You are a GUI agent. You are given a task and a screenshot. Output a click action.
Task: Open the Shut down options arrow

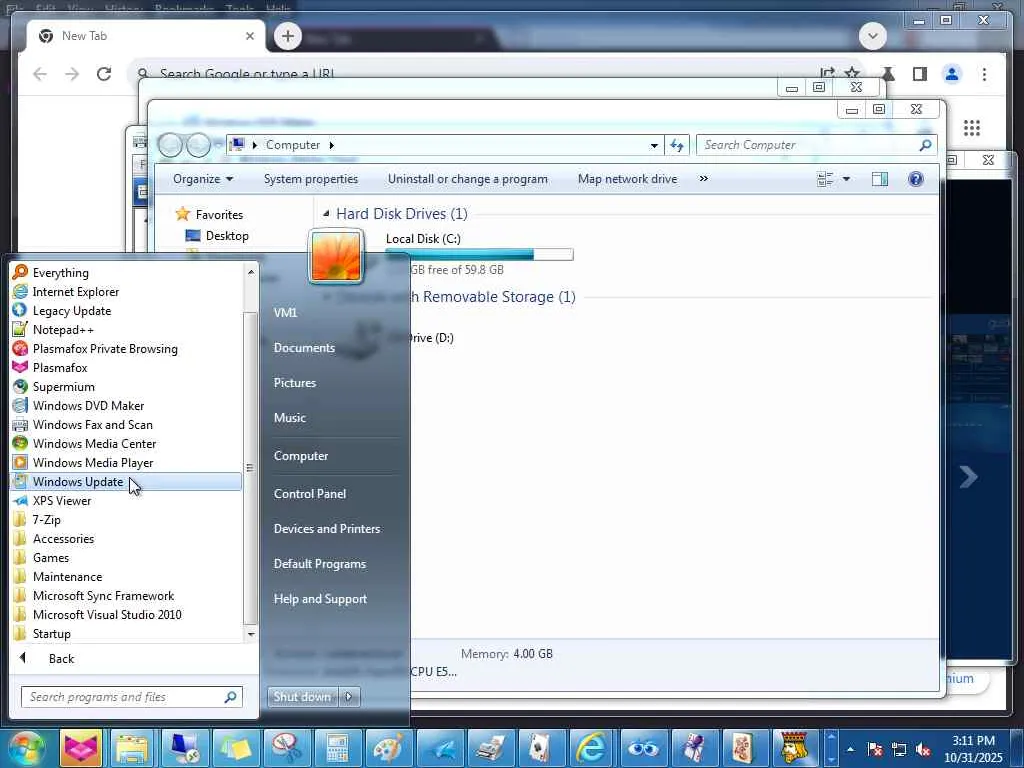[x=349, y=696]
